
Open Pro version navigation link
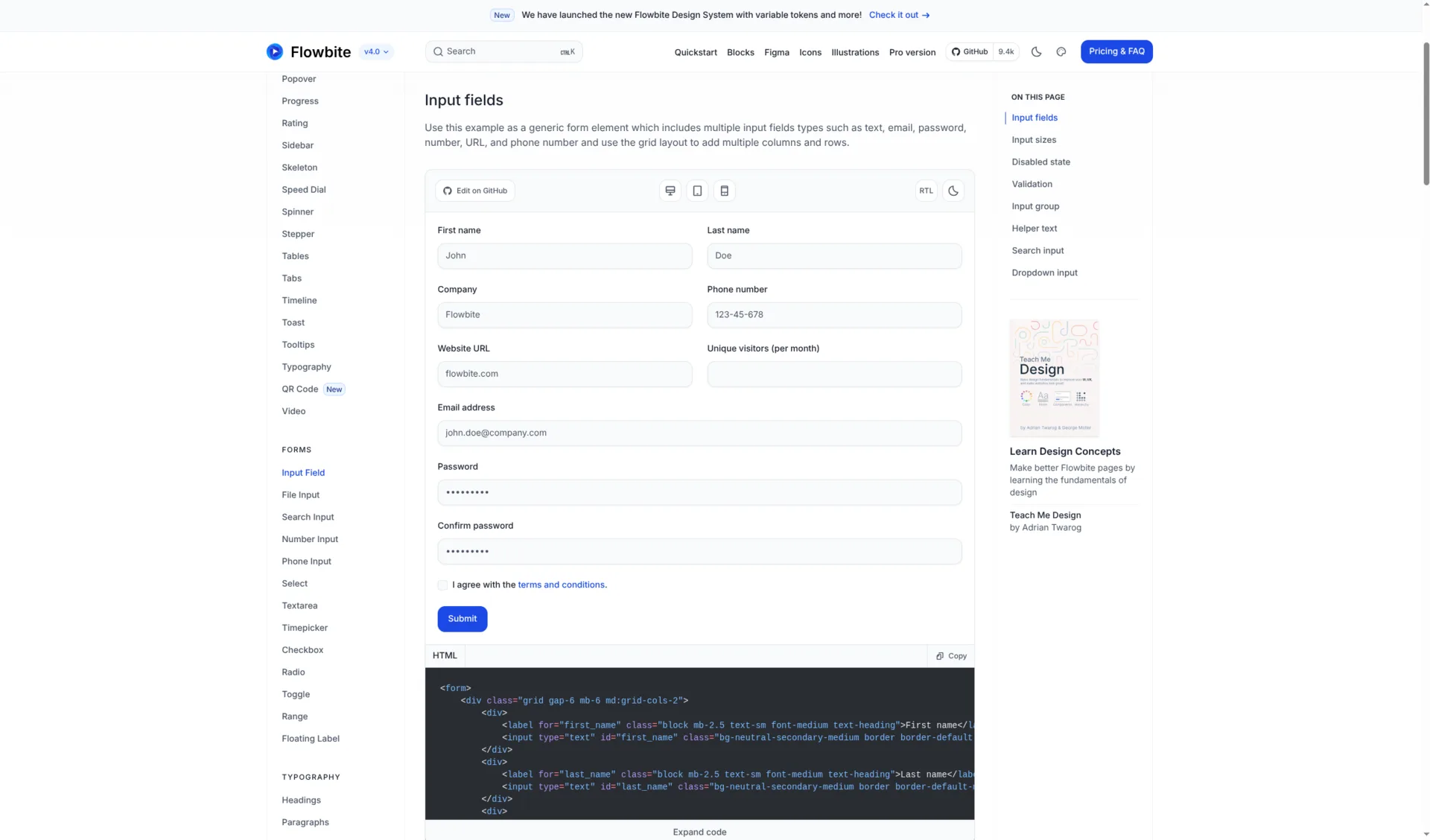[x=912, y=52]
